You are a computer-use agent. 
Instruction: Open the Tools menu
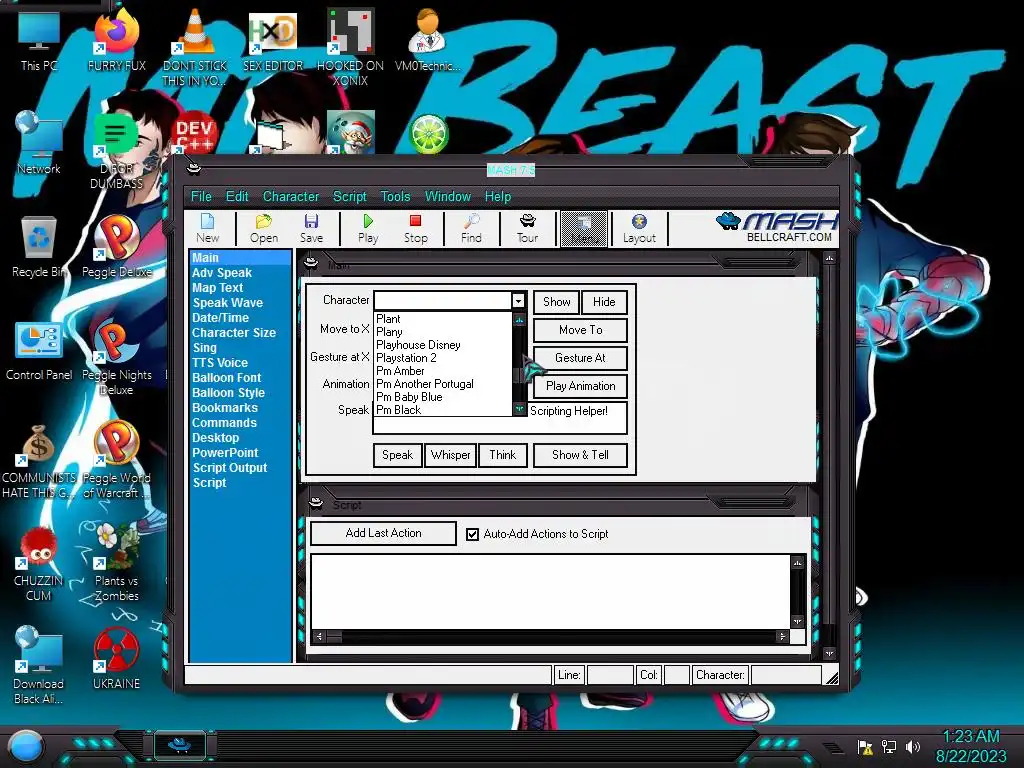tap(395, 197)
